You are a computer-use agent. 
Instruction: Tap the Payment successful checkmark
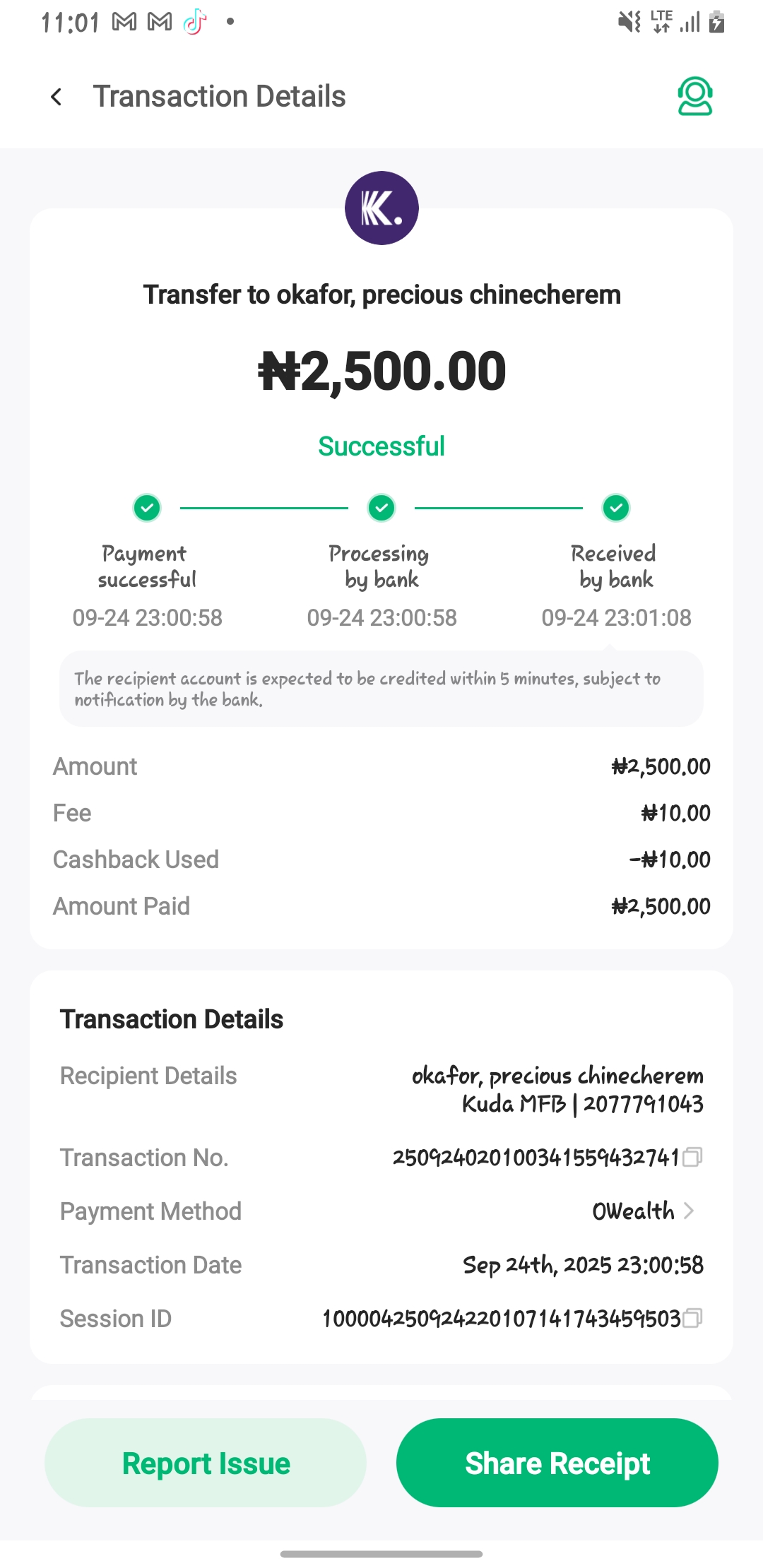pos(147,508)
